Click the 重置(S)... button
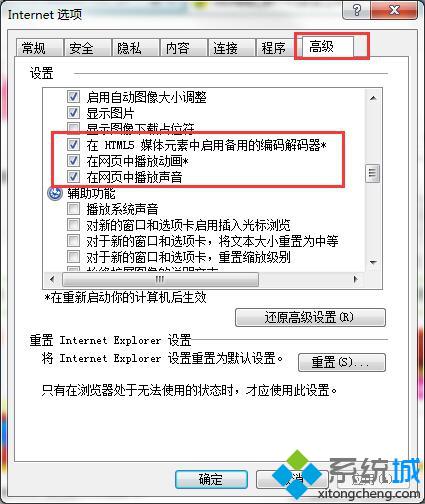This screenshot has width=425, height=504. [x=341, y=362]
